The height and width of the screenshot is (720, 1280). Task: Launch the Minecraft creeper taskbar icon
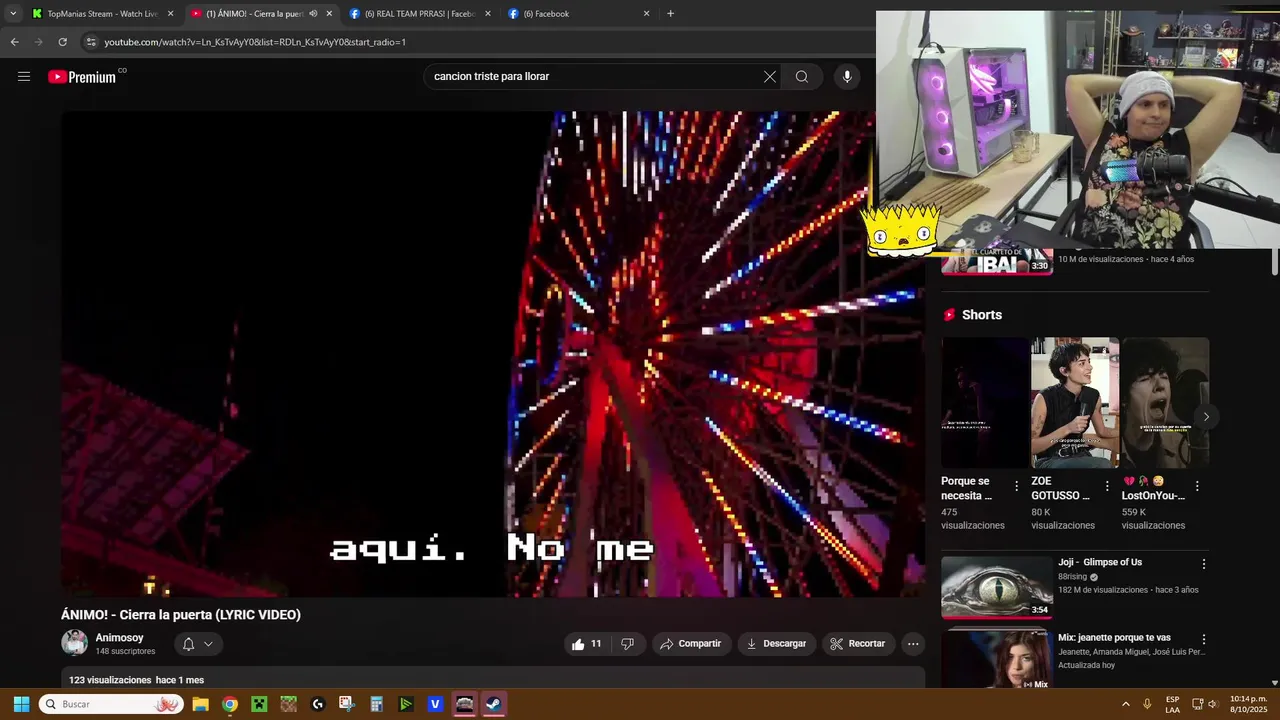(x=259, y=704)
